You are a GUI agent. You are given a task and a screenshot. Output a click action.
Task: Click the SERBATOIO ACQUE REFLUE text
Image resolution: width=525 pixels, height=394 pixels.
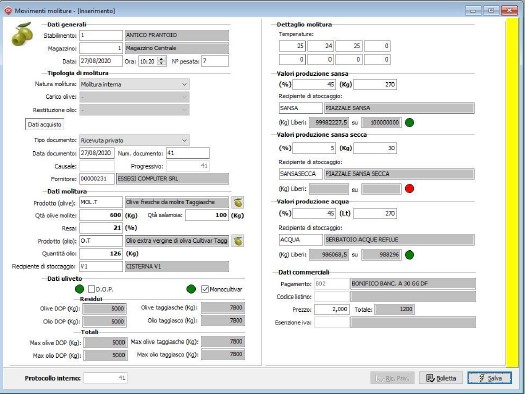click(x=362, y=240)
